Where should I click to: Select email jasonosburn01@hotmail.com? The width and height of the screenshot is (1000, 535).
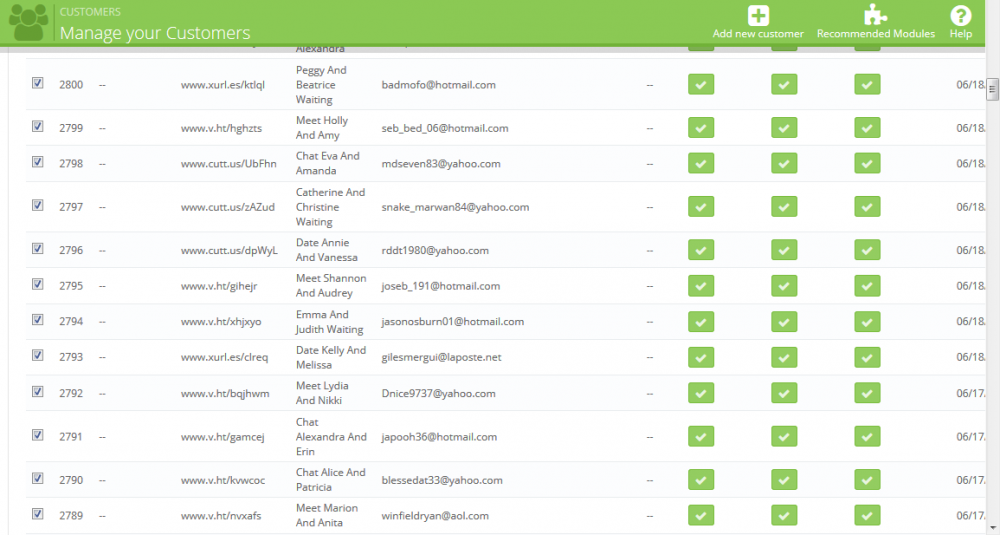point(452,321)
